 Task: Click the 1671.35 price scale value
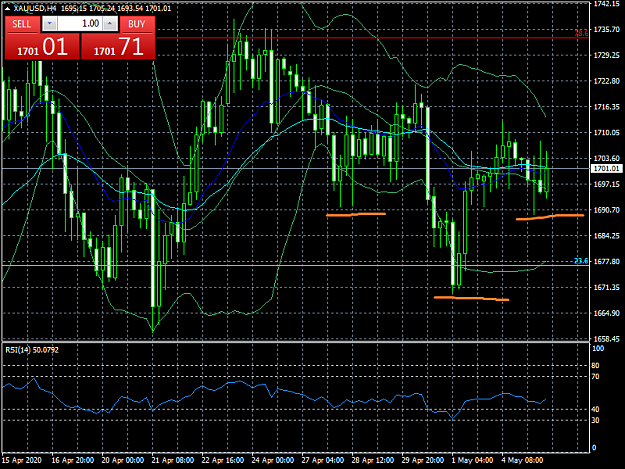606,287
